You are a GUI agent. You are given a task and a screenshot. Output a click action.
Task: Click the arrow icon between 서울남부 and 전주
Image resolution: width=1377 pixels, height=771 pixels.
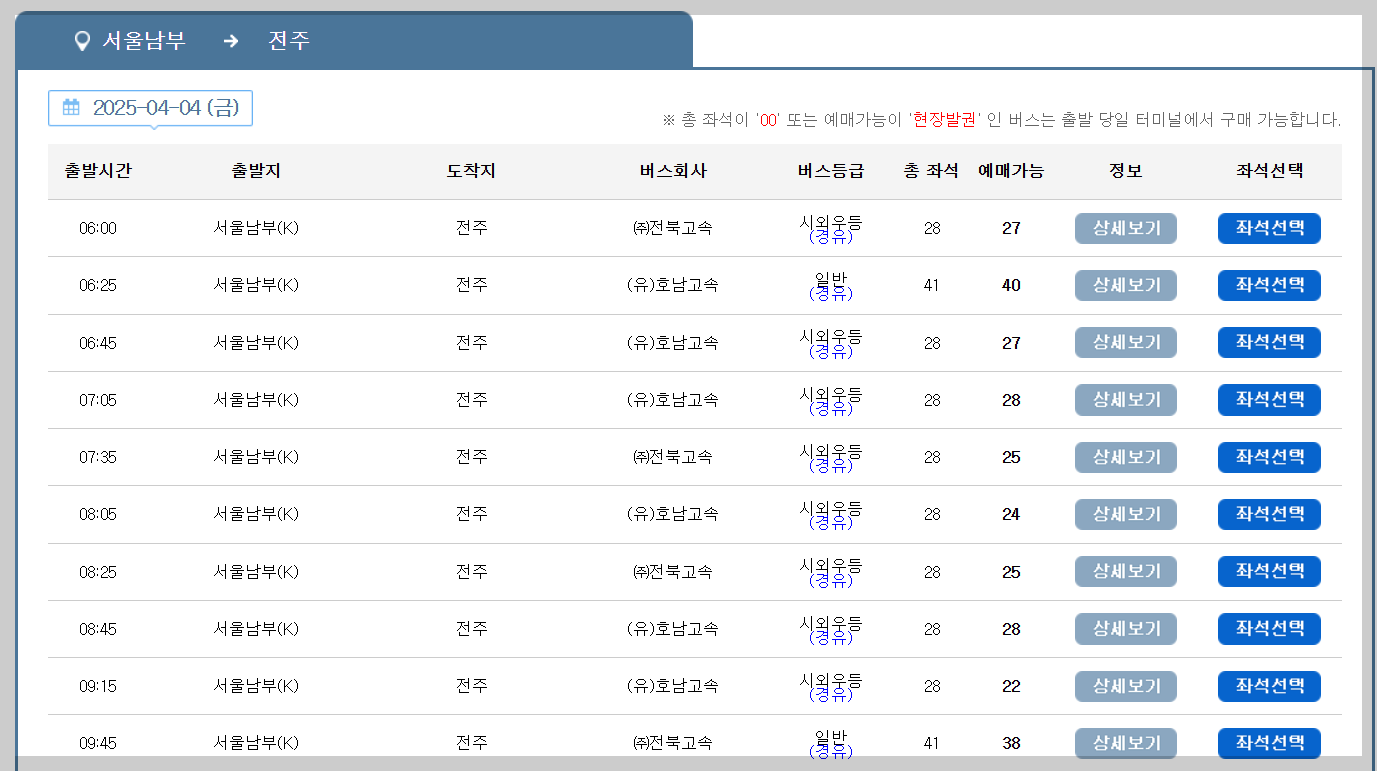(x=231, y=41)
